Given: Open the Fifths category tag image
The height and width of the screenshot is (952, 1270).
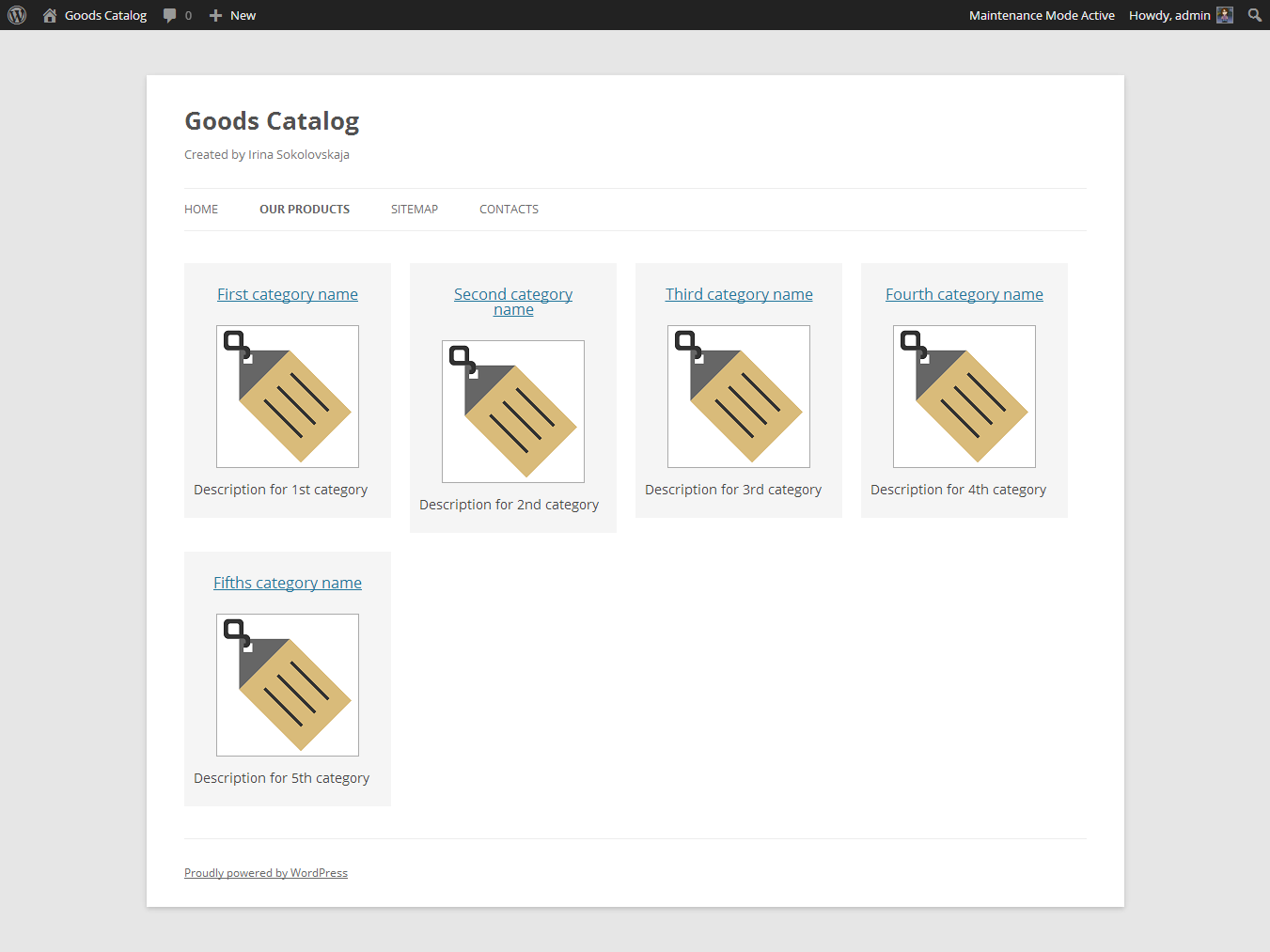Looking at the screenshot, I should coord(288,685).
